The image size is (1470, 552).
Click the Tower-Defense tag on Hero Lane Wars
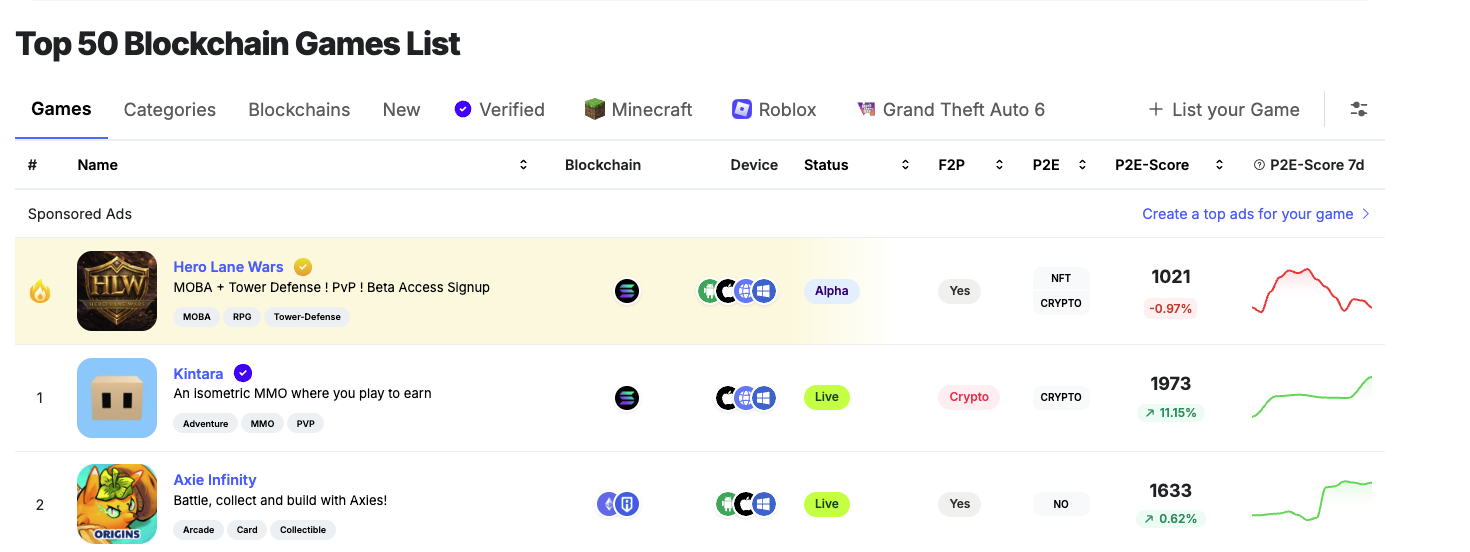coord(307,317)
